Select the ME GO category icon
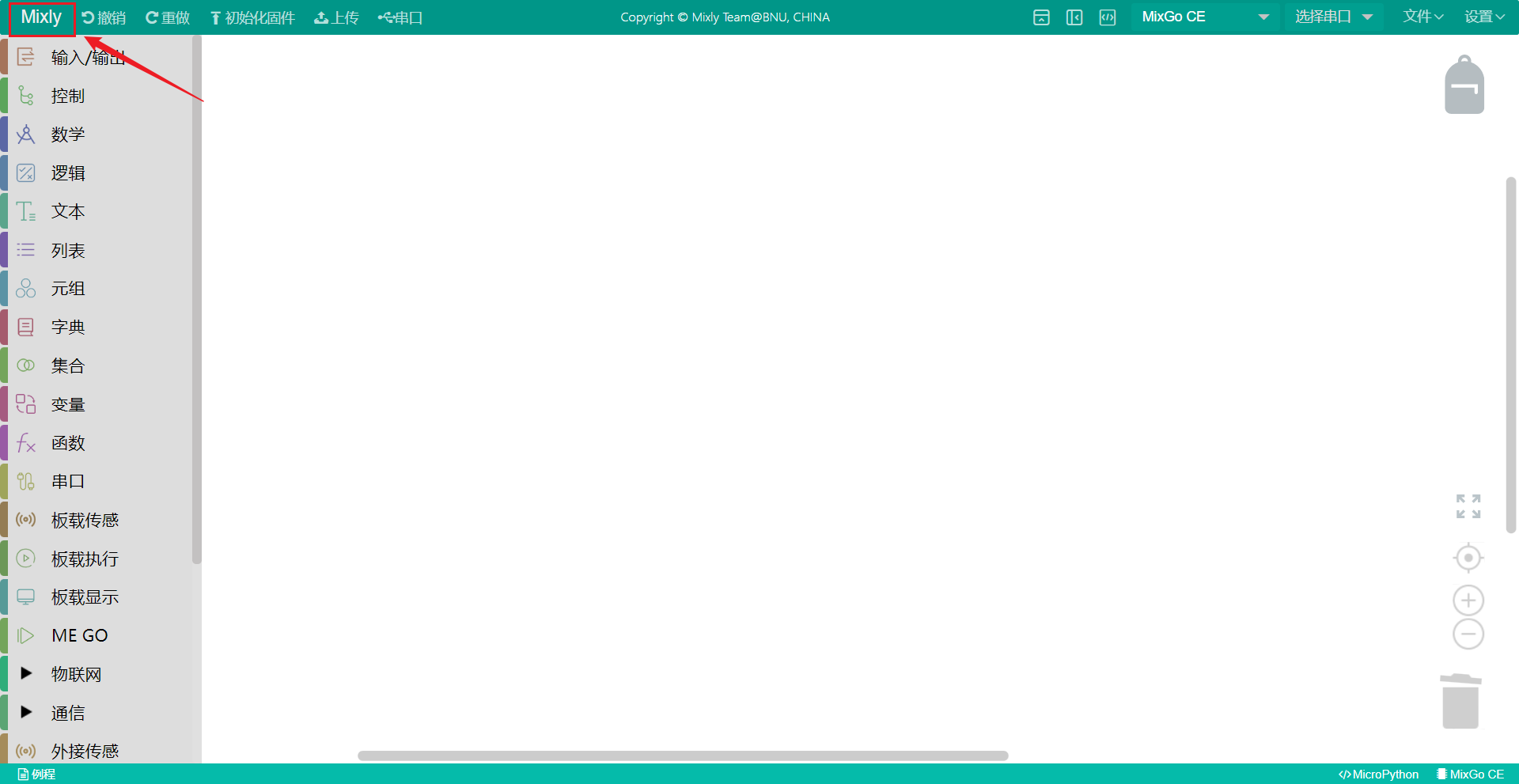The height and width of the screenshot is (784, 1519). (x=26, y=635)
